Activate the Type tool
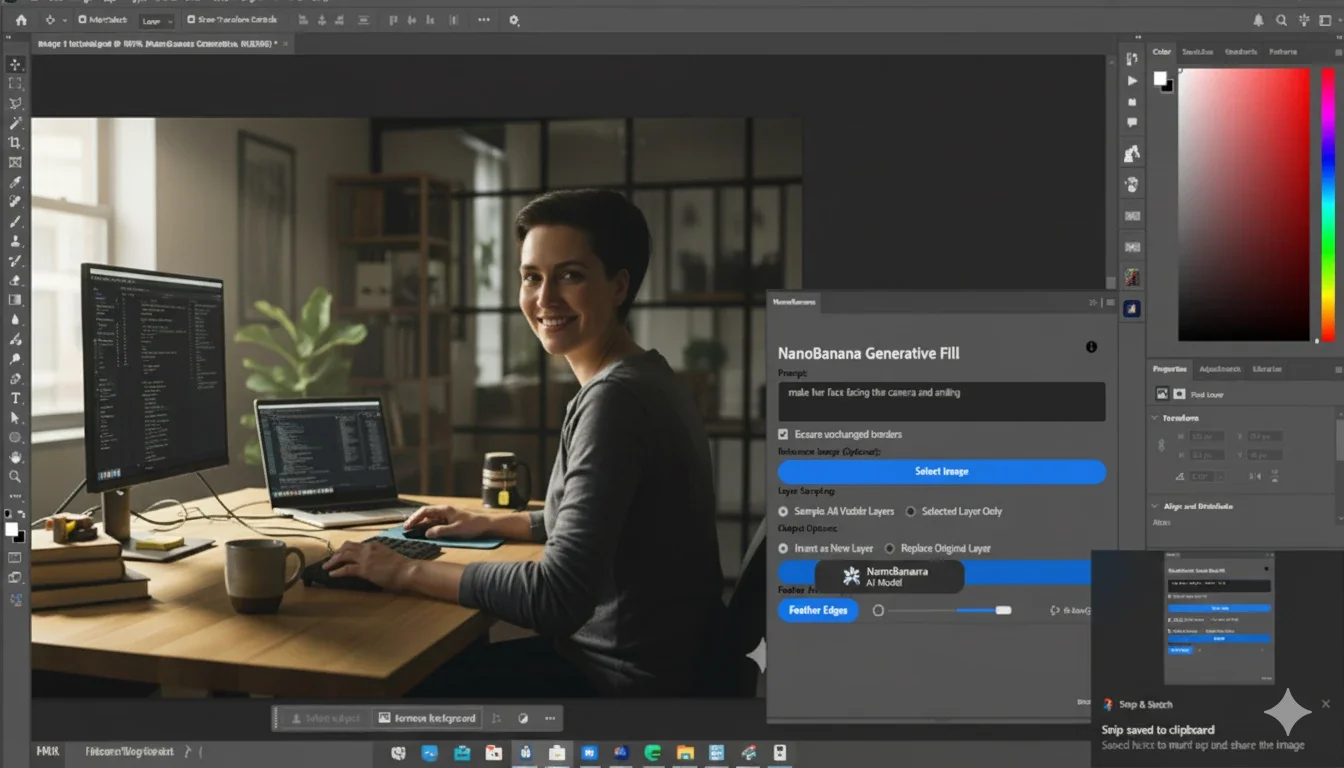The width and height of the screenshot is (1344, 768). (15, 398)
